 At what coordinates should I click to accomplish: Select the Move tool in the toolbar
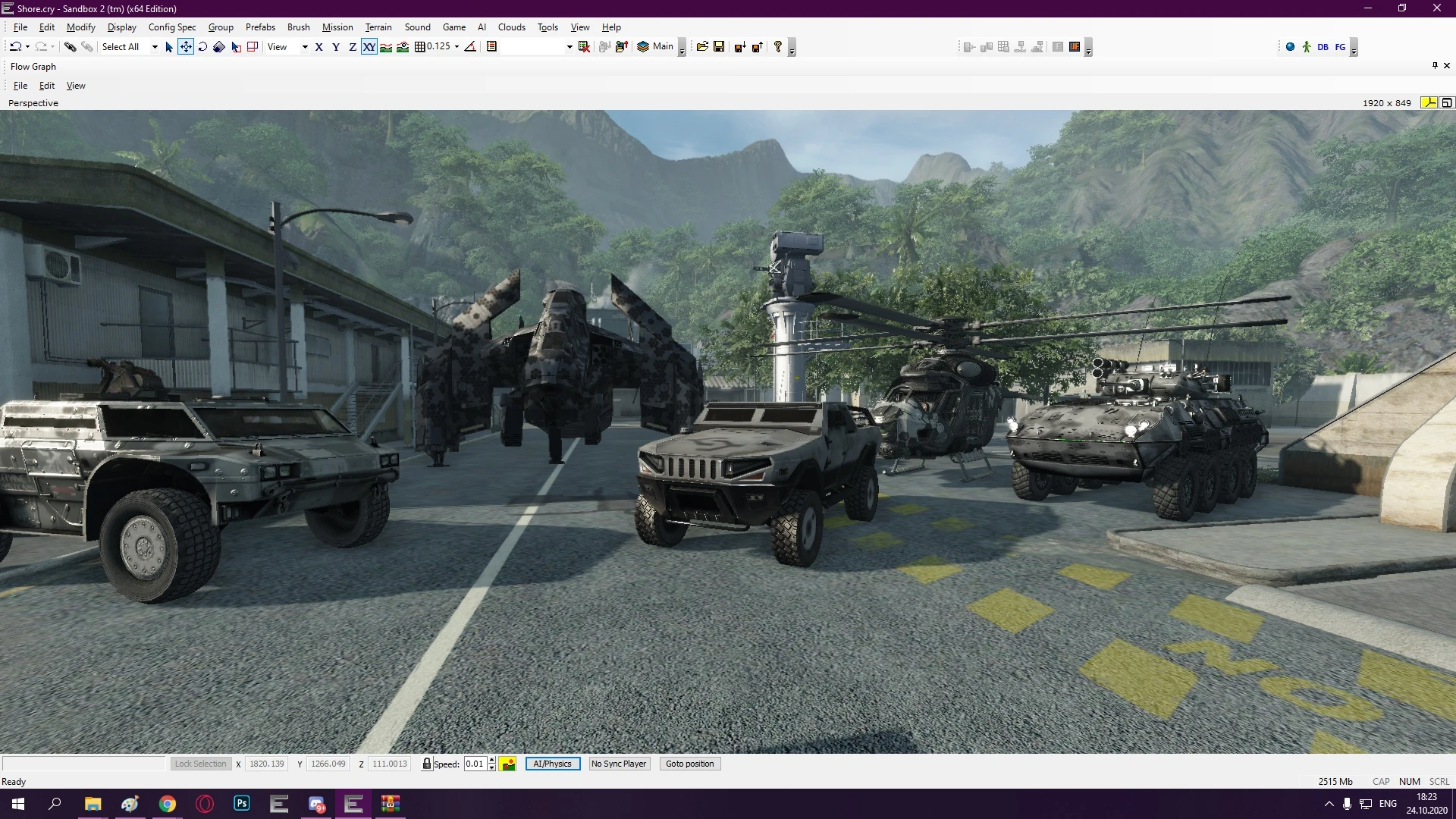coord(186,46)
